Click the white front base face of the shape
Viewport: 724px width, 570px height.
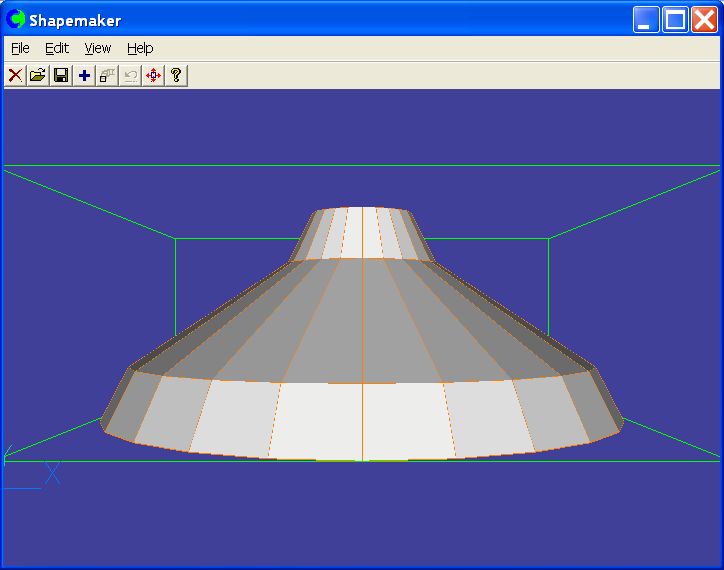click(362, 420)
